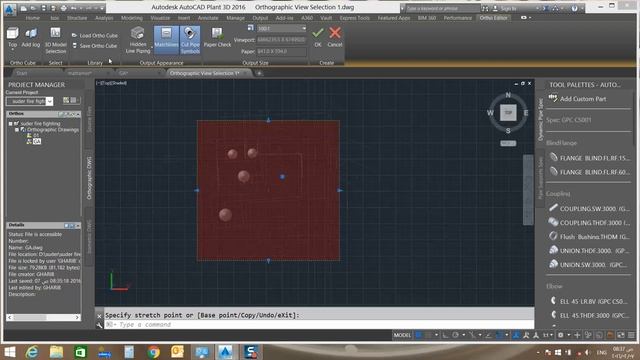Toggle grid display in status bar
This screenshot has width=640, height=360.
click(418, 335)
